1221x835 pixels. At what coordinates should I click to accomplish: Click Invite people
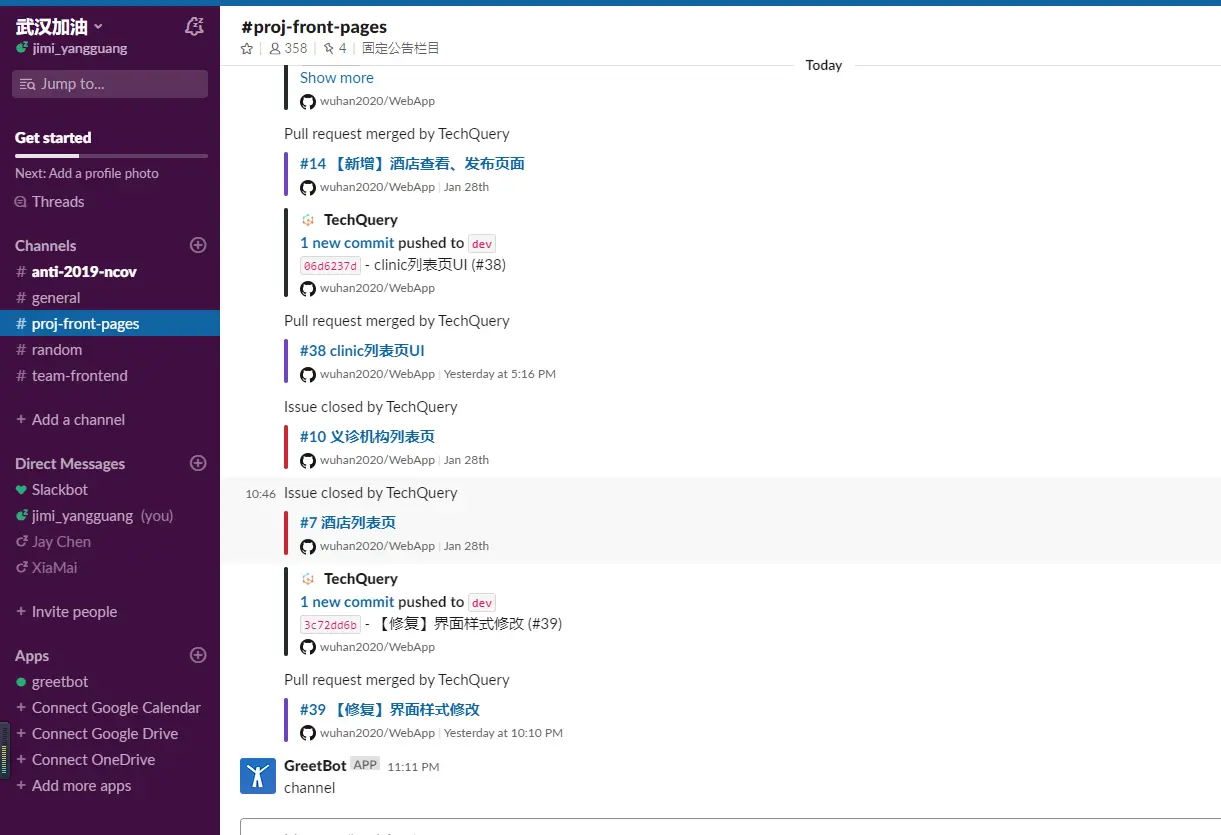tap(67, 611)
